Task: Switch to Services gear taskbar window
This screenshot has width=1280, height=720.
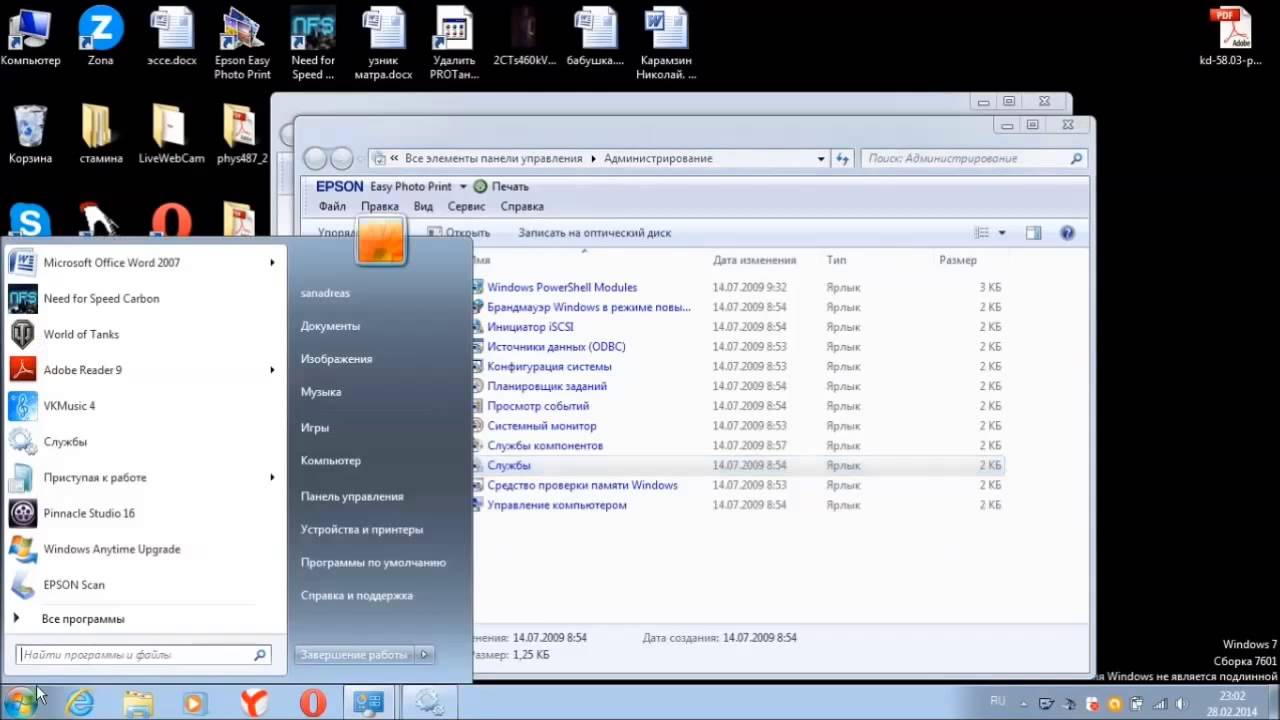Action: [x=430, y=703]
